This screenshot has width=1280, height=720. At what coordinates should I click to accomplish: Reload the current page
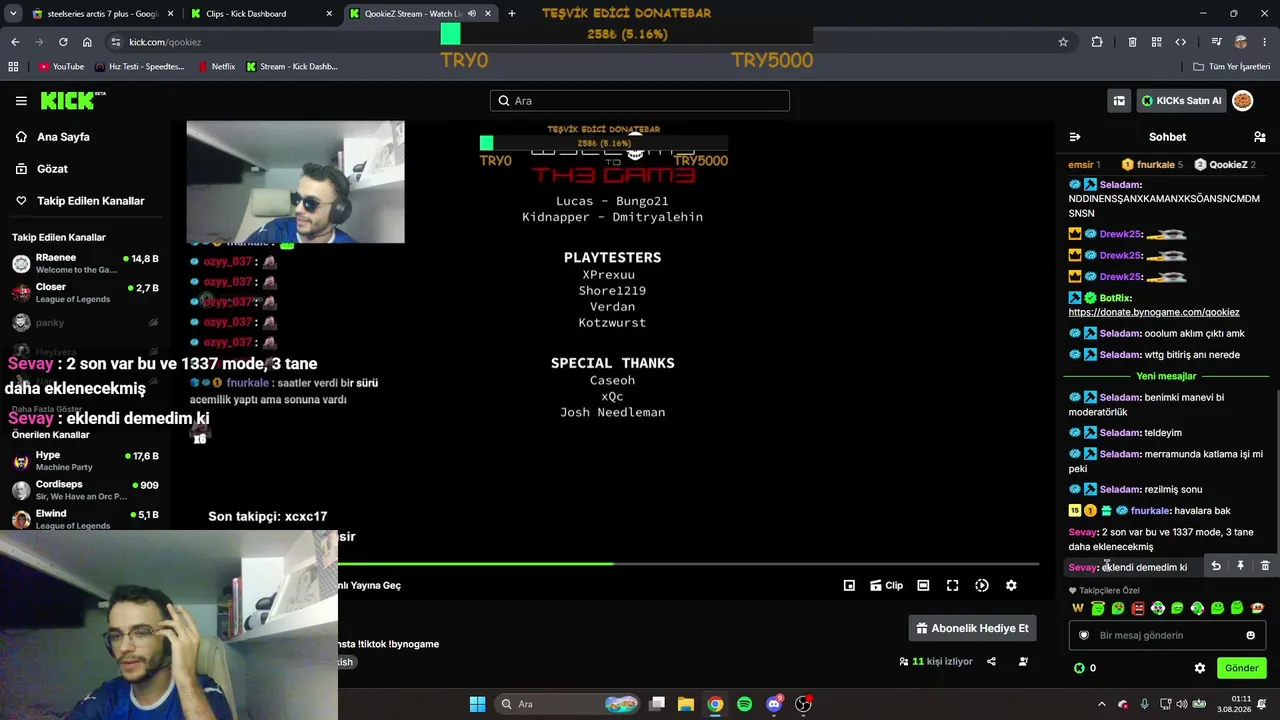point(63,42)
